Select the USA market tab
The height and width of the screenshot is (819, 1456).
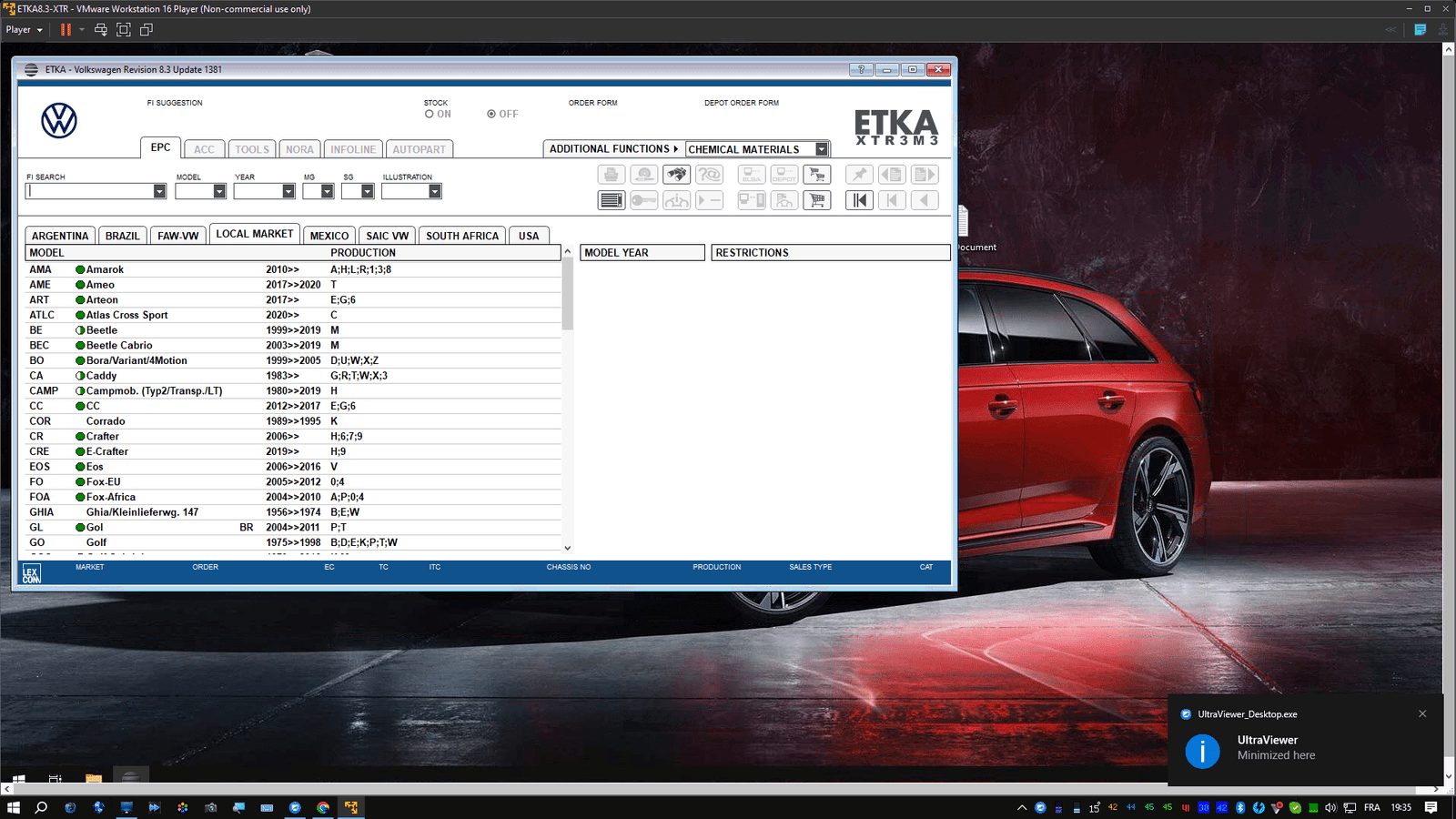coord(529,236)
